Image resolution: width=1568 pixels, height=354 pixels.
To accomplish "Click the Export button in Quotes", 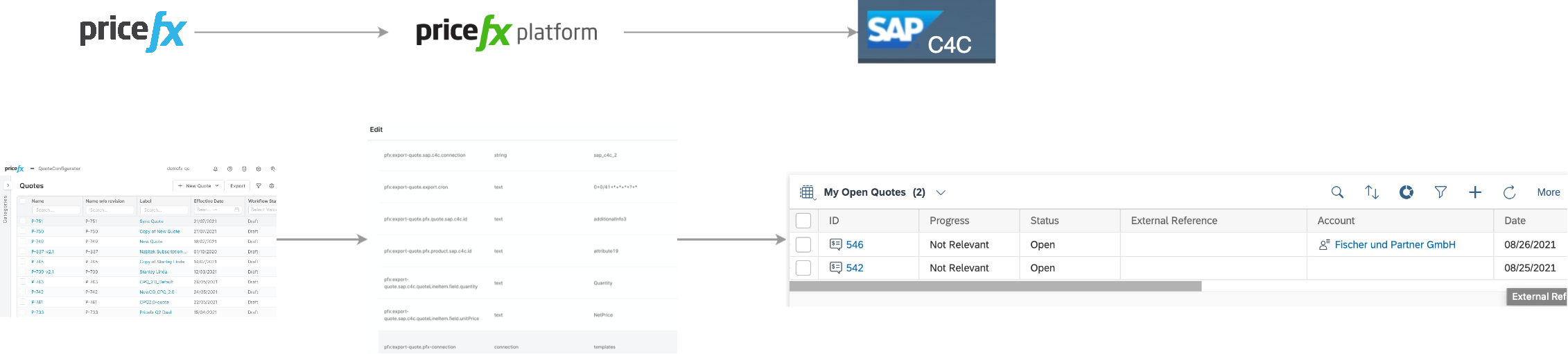I will (238, 185).
